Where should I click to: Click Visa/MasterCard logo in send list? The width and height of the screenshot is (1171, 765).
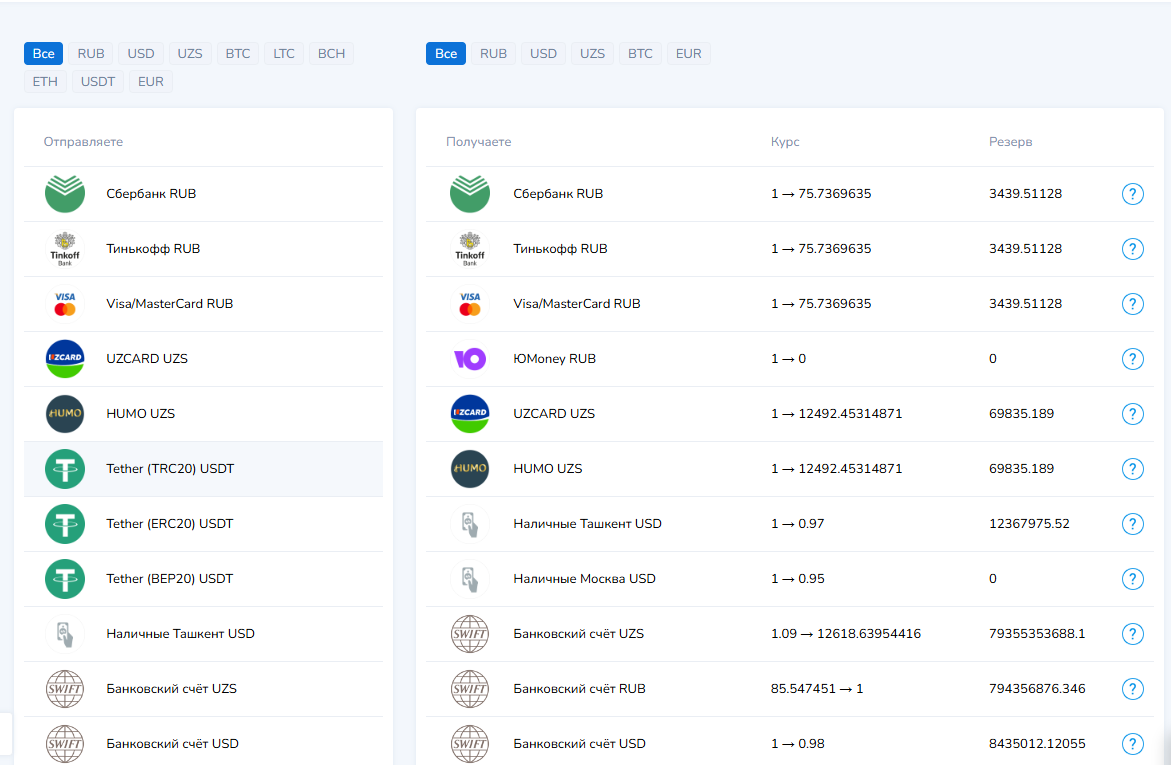[x=65, y=304]
